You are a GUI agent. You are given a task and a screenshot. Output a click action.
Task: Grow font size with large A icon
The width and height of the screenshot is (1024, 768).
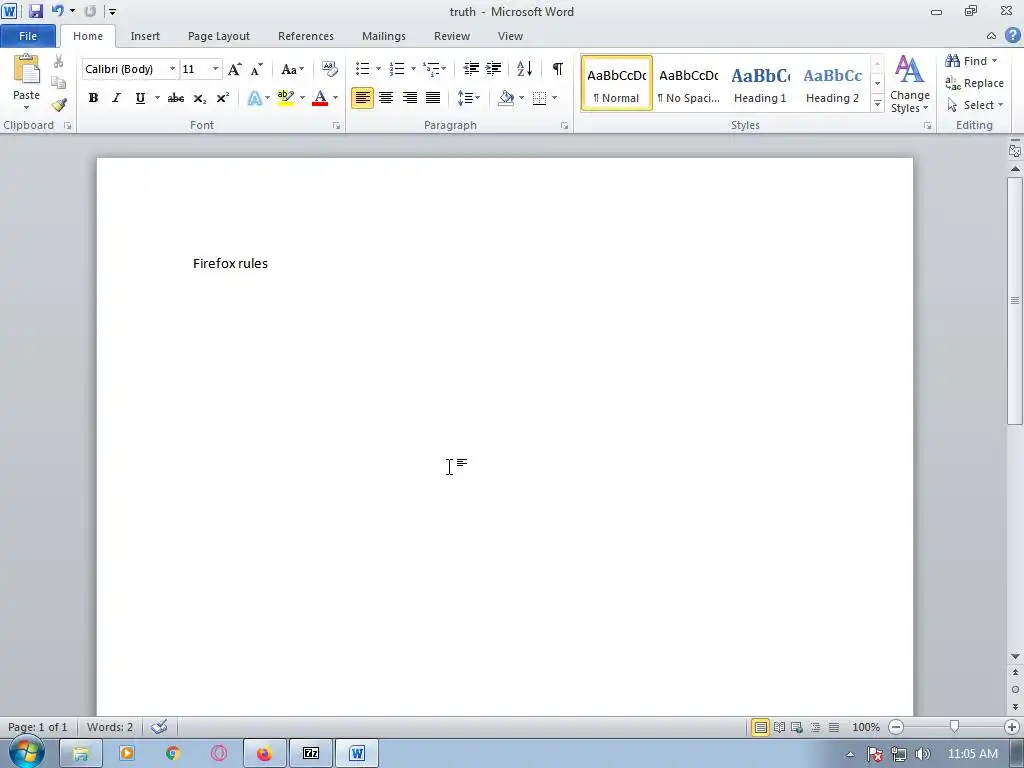[234, 69]
